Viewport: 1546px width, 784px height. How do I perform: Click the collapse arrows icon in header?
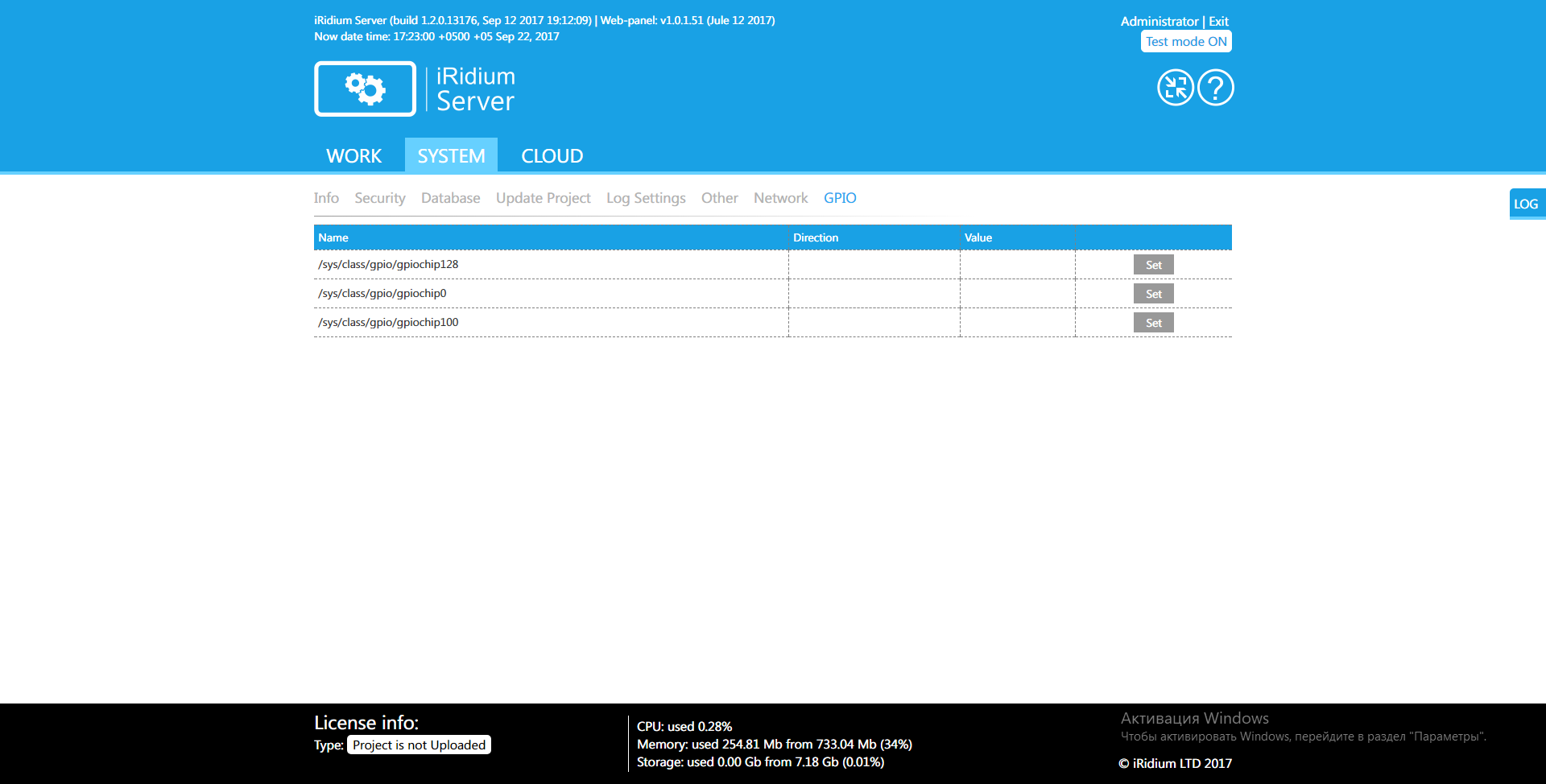click(1175, 88)
